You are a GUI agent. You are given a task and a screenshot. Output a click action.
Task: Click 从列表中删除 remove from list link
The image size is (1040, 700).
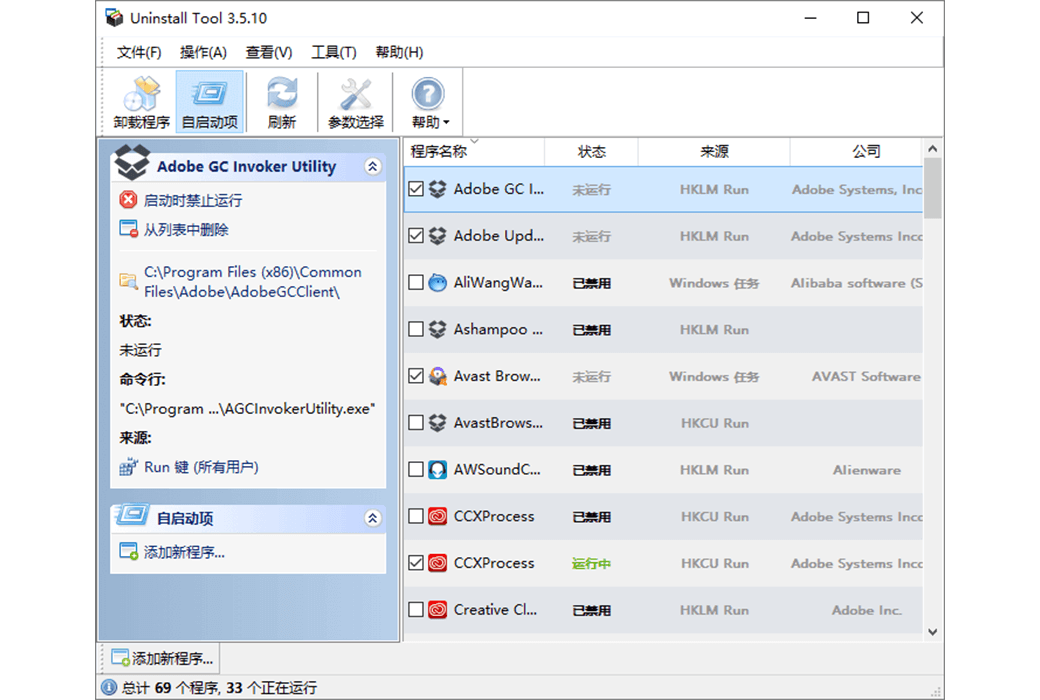(186, 230)
